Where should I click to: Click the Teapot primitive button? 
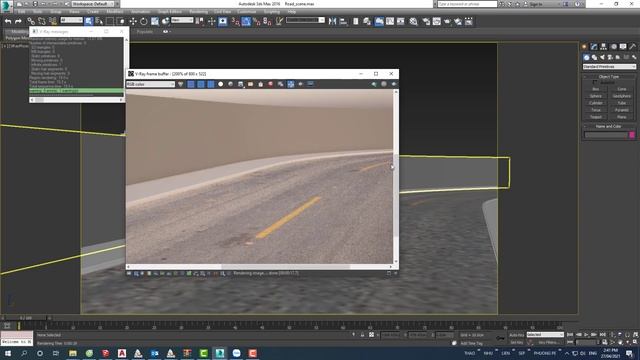596,117
